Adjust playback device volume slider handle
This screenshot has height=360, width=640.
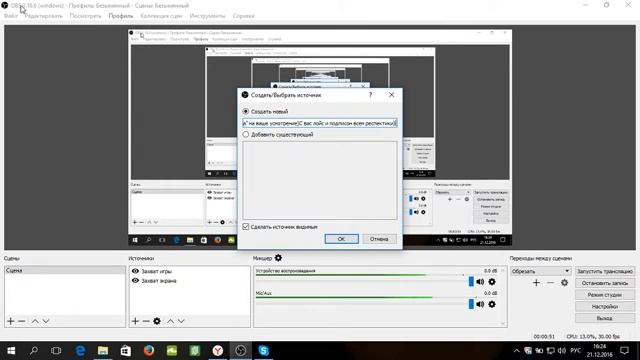(x=471, y=281)
